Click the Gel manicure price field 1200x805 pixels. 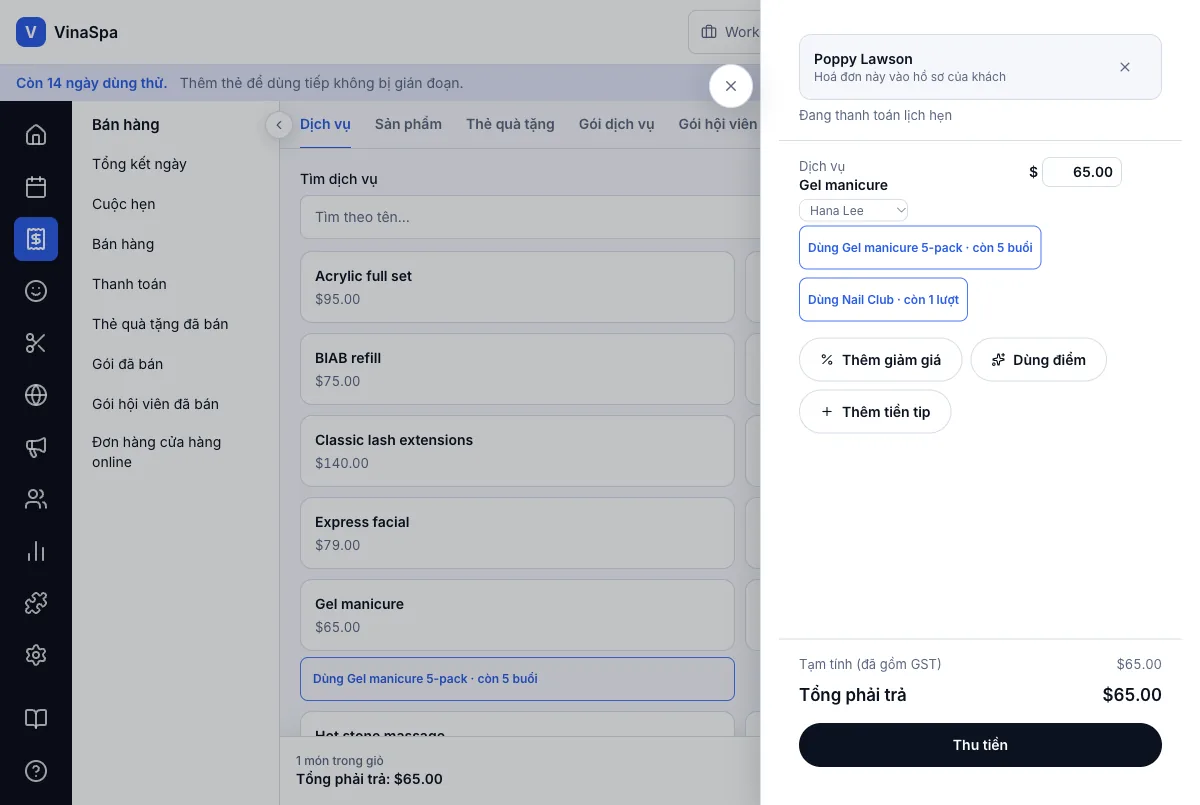(1081, 172)
